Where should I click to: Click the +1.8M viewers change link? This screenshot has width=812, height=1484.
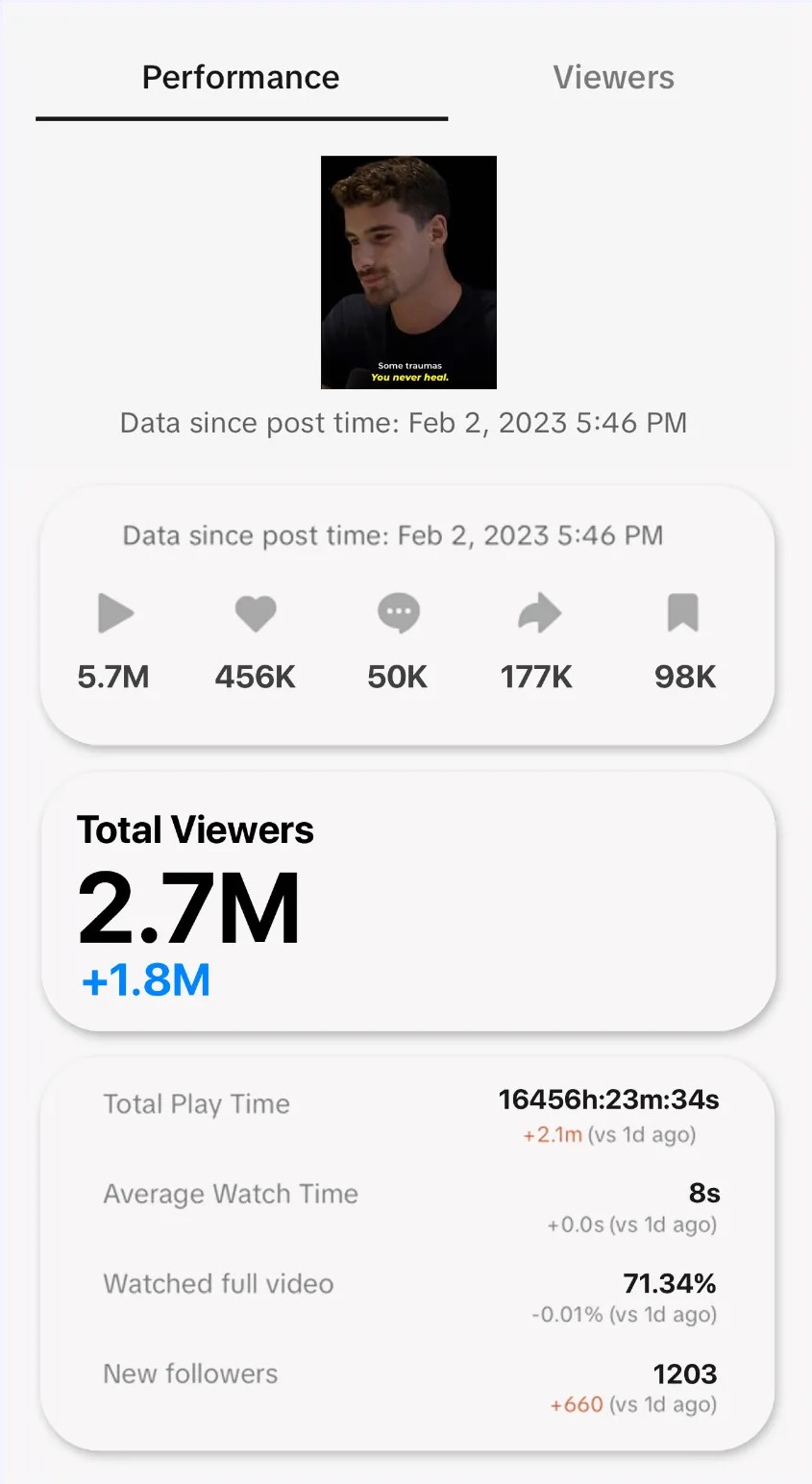146,981
